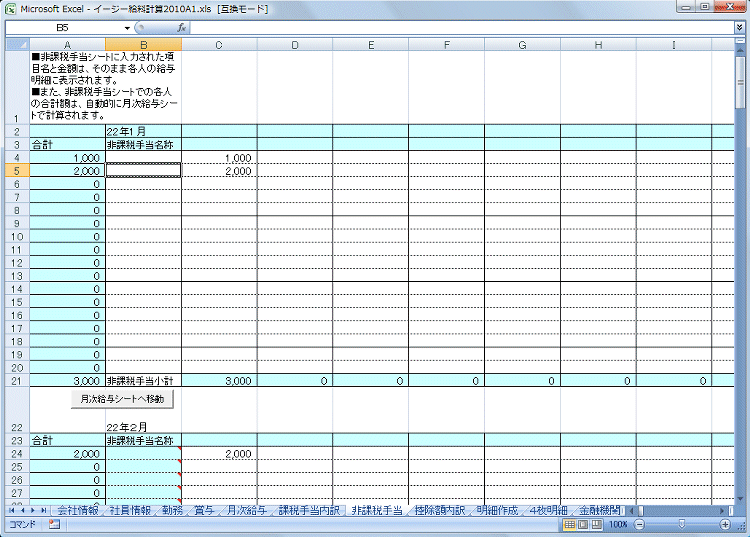The image size is (750, 537).
Task: Switch to Normal view in status bar
Action: click(x=569, y=524)
